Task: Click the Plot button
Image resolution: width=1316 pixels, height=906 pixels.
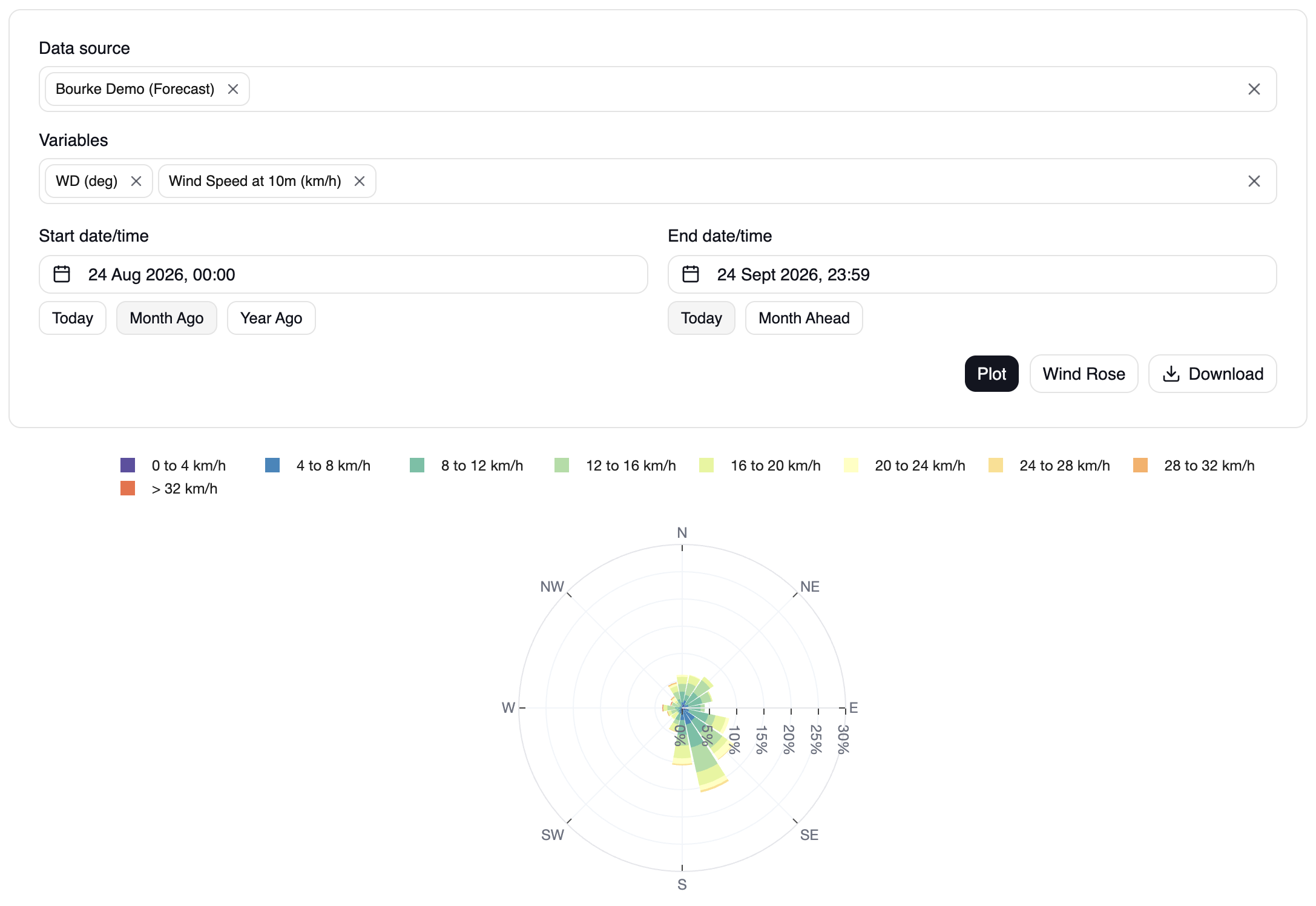Action: [992, 374]
